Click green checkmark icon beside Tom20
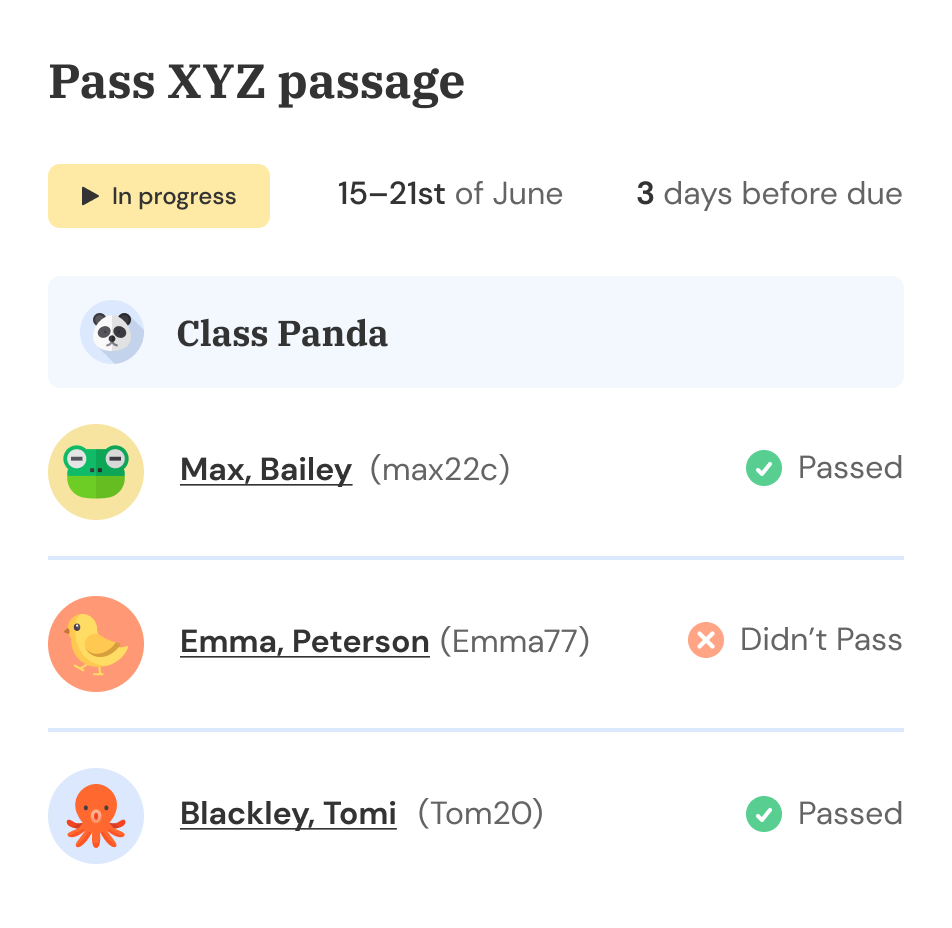 click(764, 814)
